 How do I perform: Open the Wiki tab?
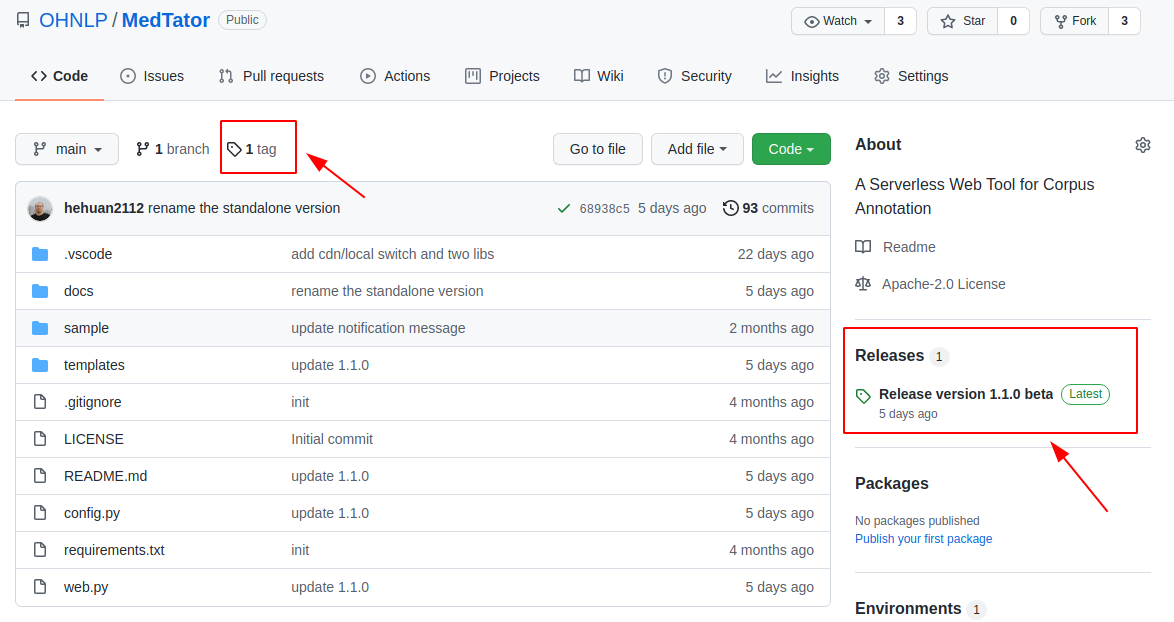598,76
